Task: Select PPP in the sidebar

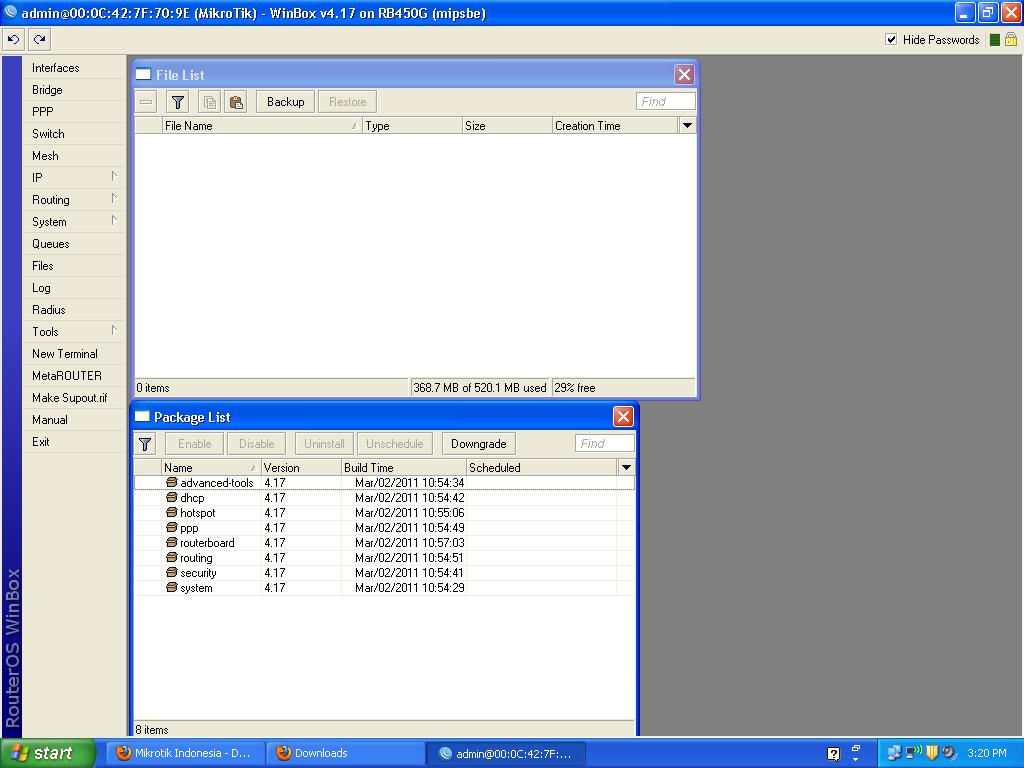Action: (x=74, y=112)
